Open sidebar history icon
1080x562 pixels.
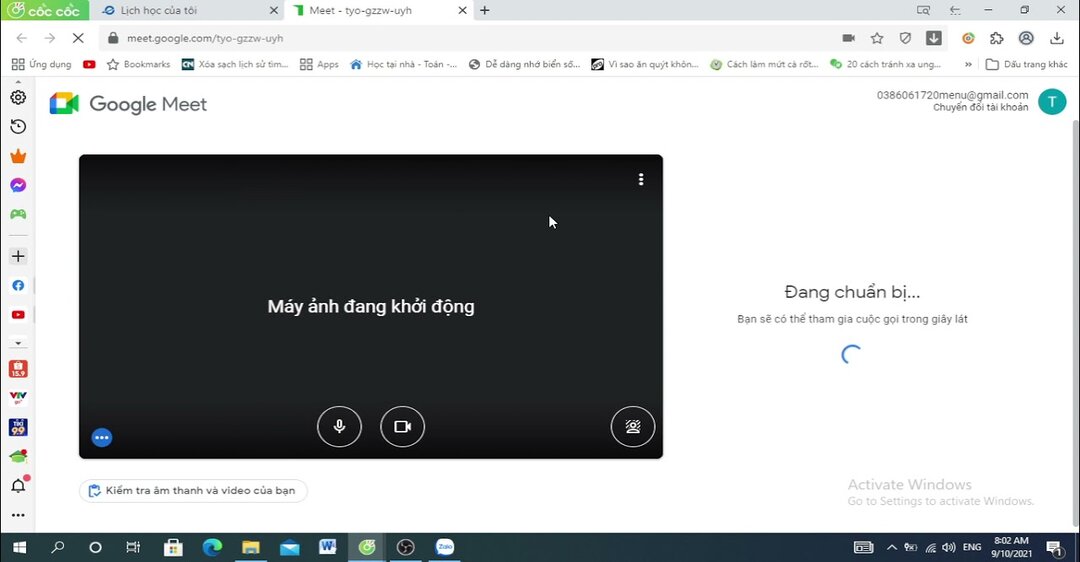19,127
